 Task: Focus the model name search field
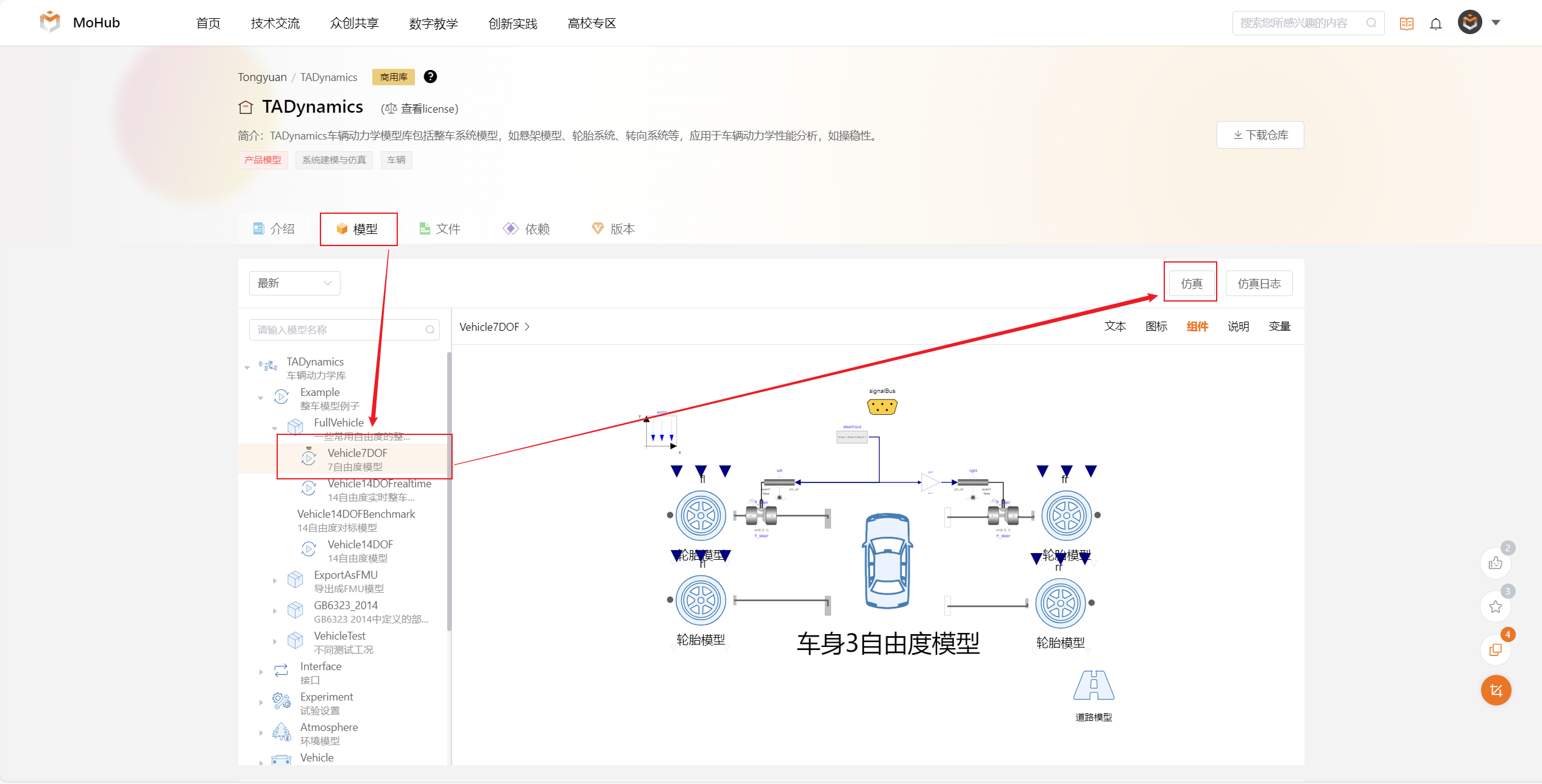[x=344, y=330]
